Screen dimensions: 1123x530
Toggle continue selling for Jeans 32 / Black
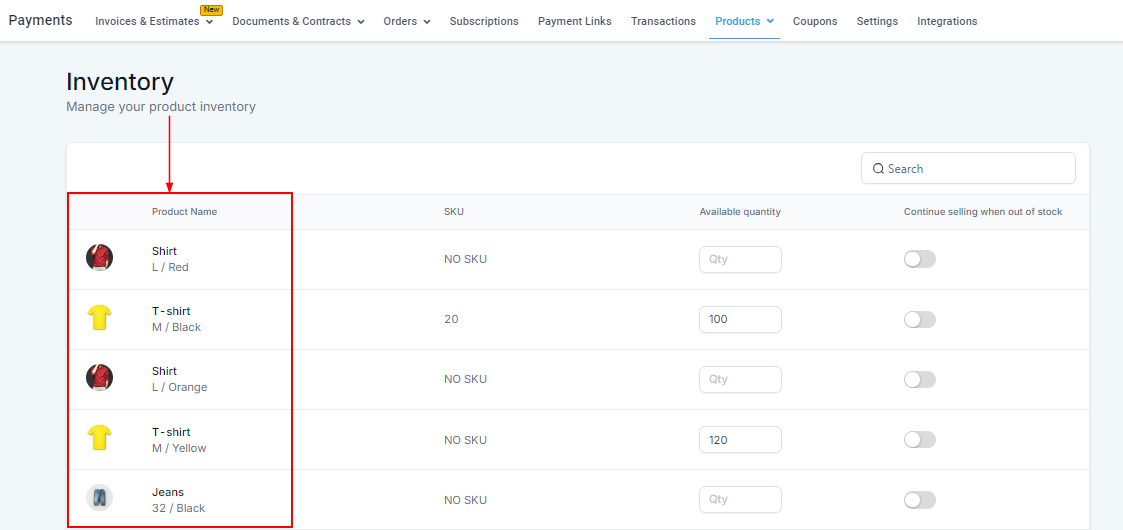coord(920,500)
